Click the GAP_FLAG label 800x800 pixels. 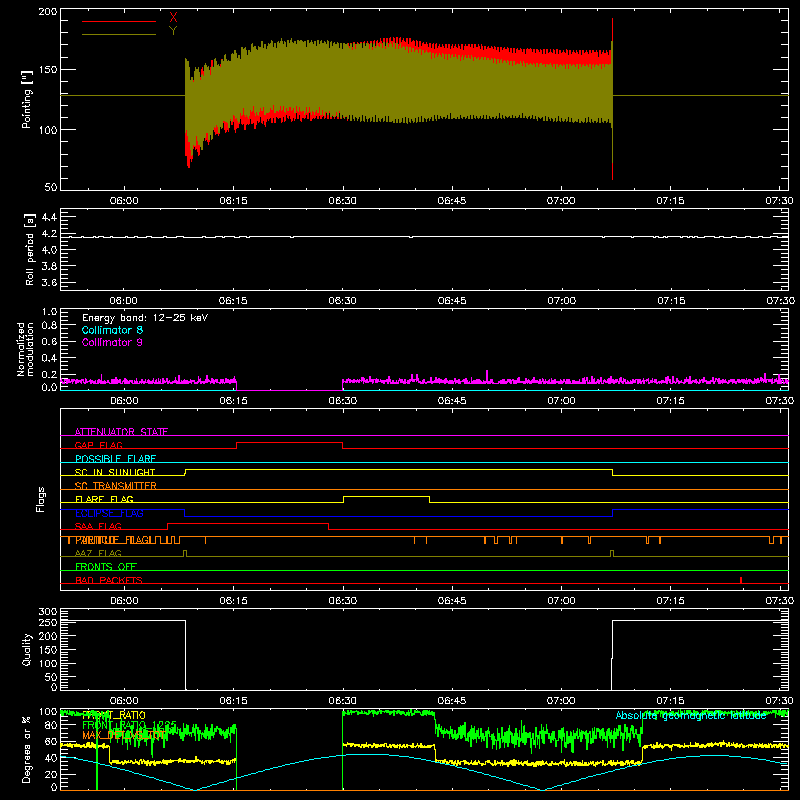[98, 445]
